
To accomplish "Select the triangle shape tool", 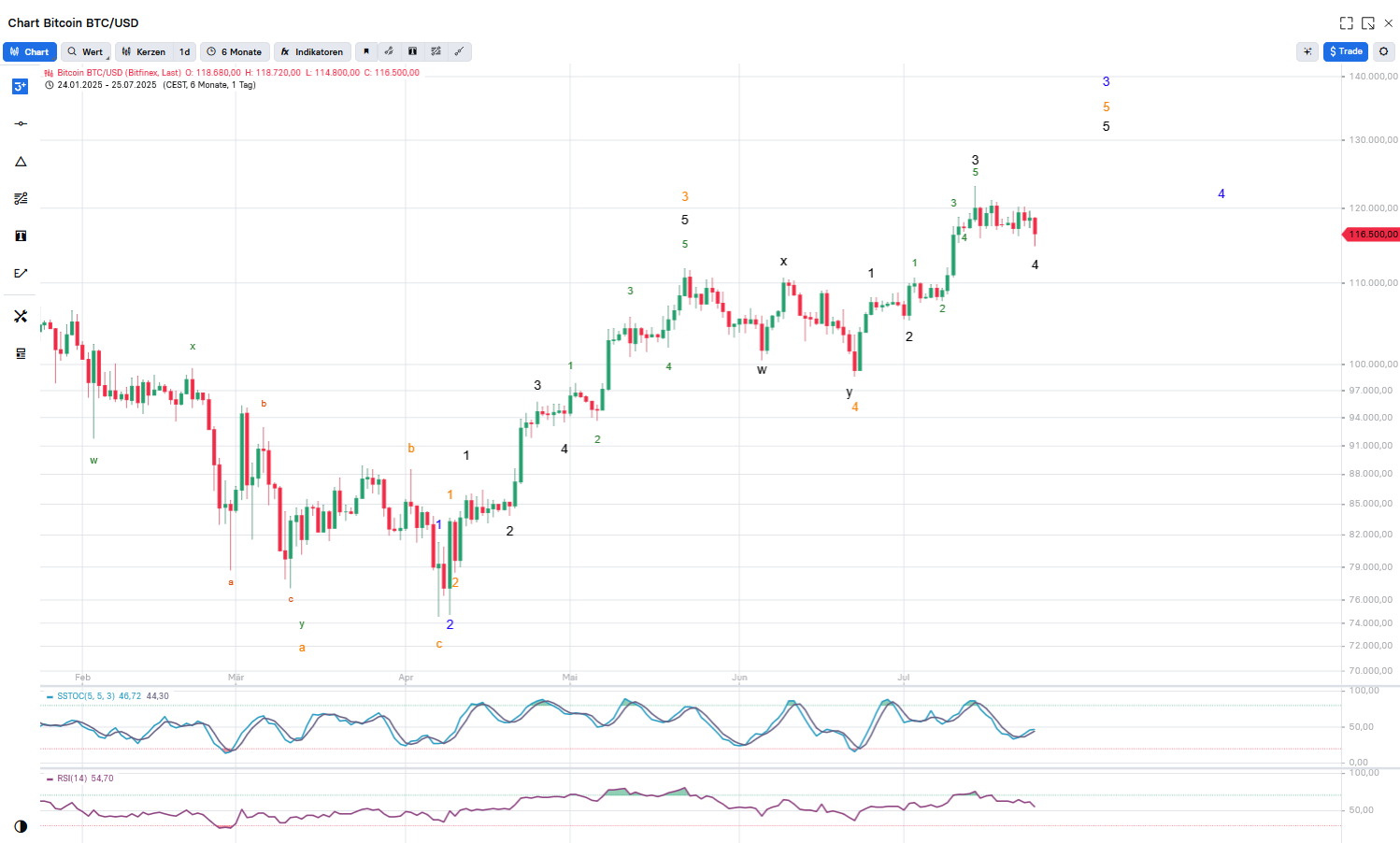I will [x=21, y=162].
